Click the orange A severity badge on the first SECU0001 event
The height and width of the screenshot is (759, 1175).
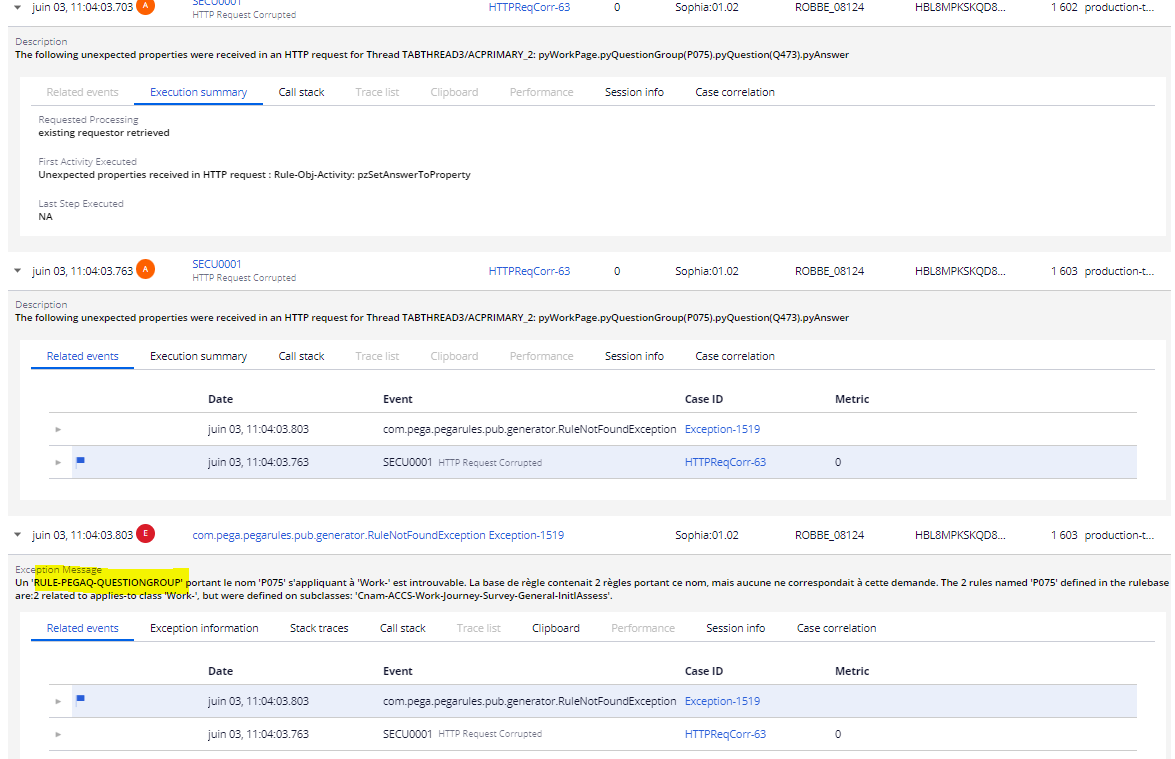pos(145,8)
